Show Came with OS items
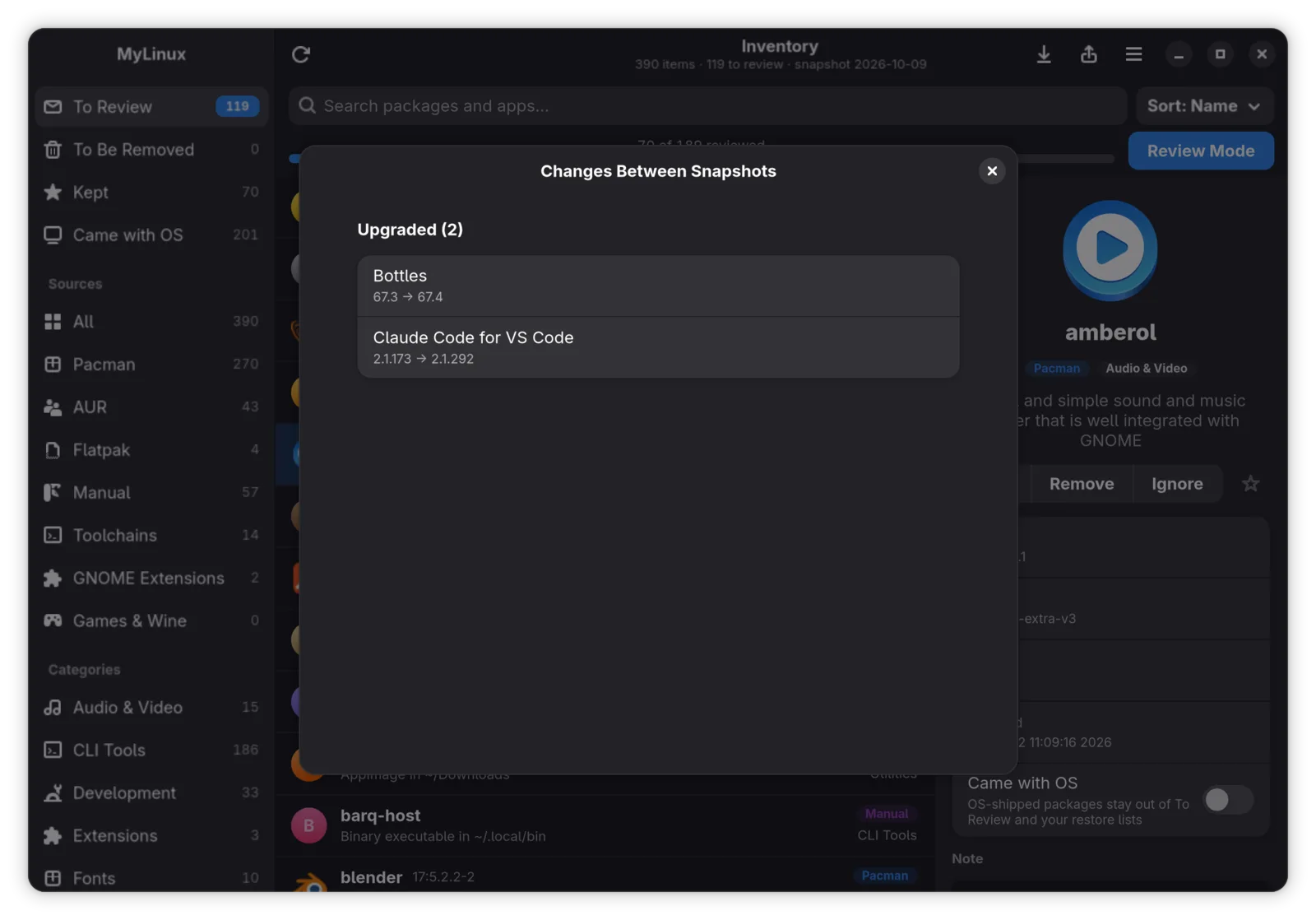1316x920 pixels. pyautogui.click(x=151, y=235)
